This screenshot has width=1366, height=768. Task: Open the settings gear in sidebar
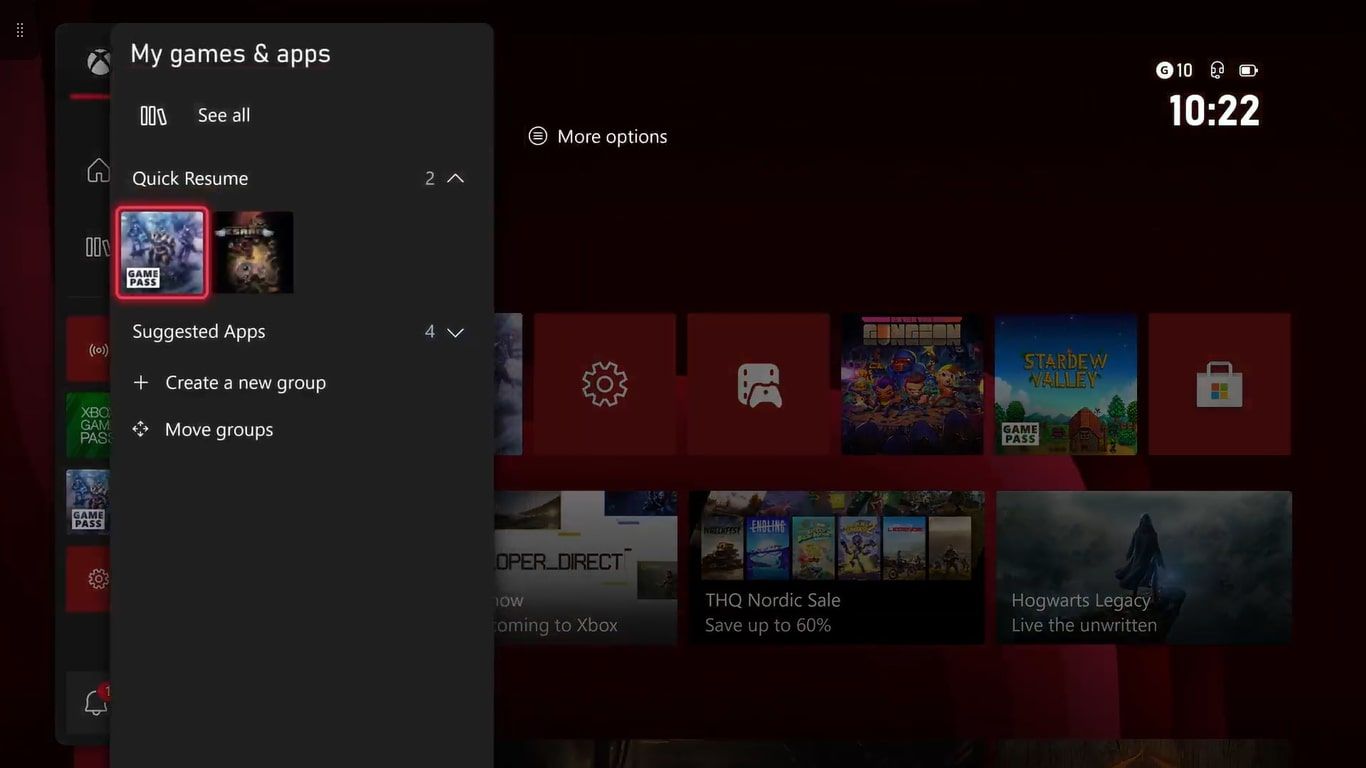[x=89, y=578]
